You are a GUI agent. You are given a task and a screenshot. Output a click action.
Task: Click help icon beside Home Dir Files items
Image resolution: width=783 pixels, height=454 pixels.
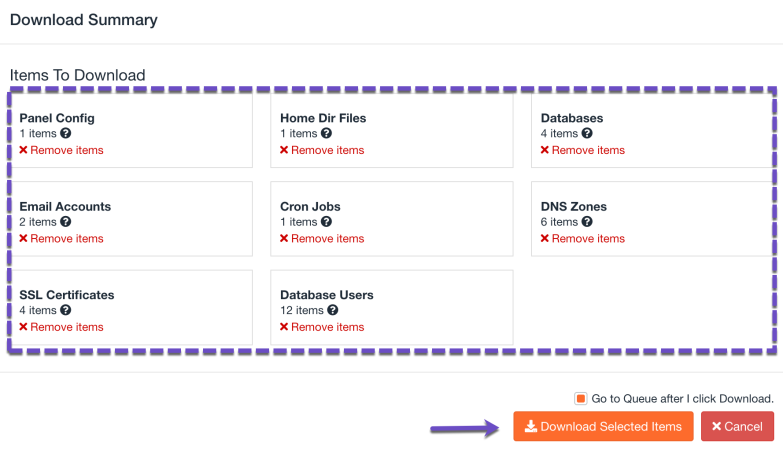(x=327, y=133)
